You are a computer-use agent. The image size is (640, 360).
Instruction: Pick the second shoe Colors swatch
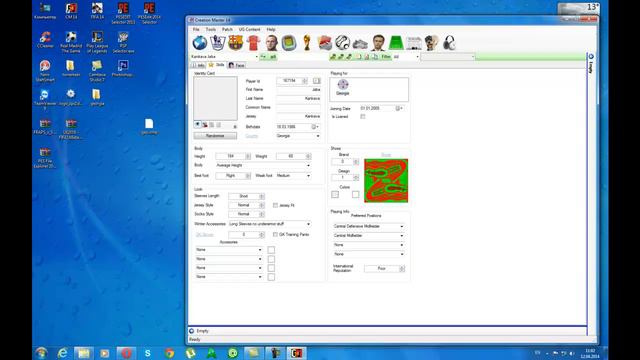(356, 195)
